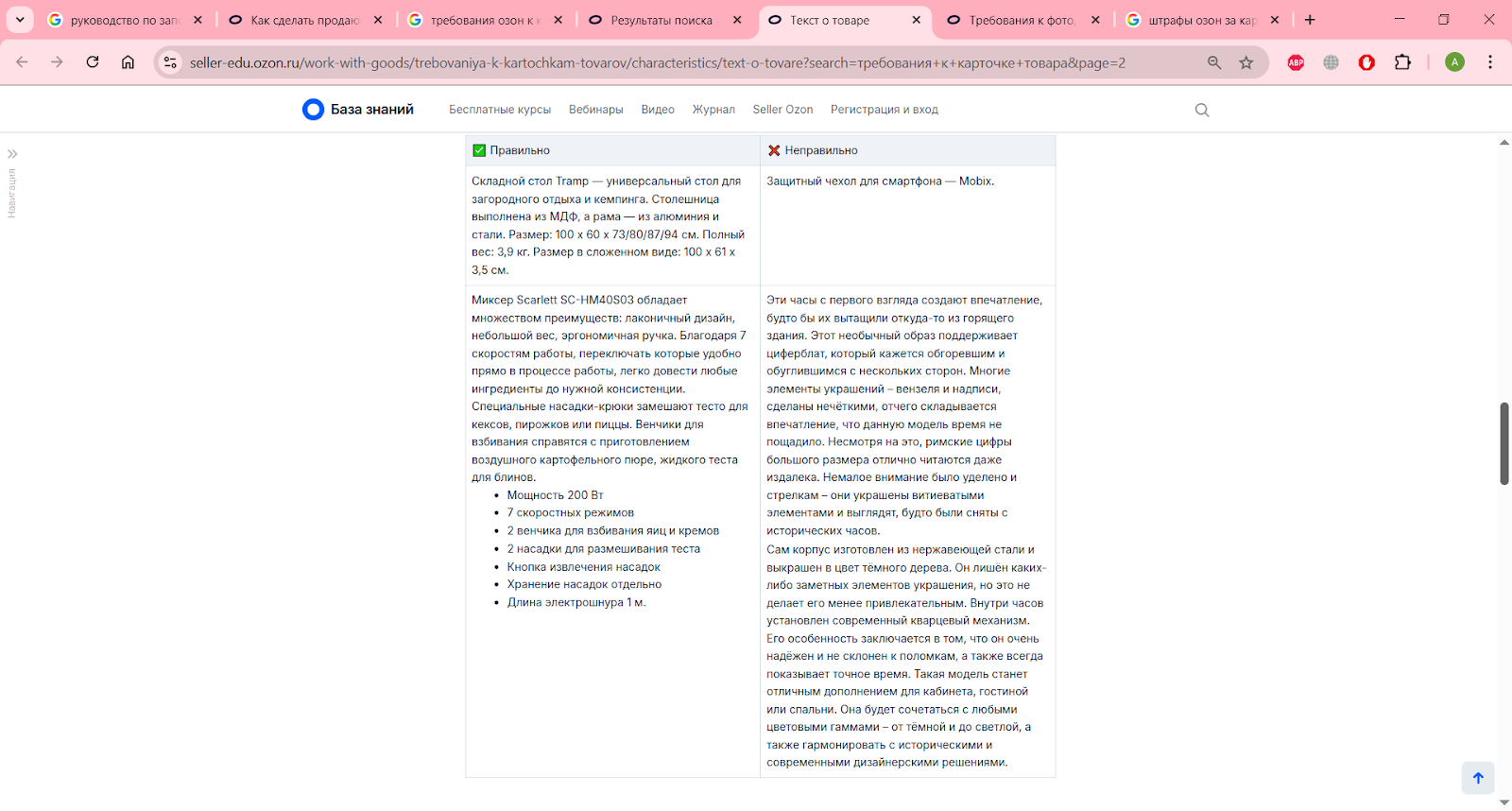Go forward in browser history
1512x811 pixels.
(57, 62)
